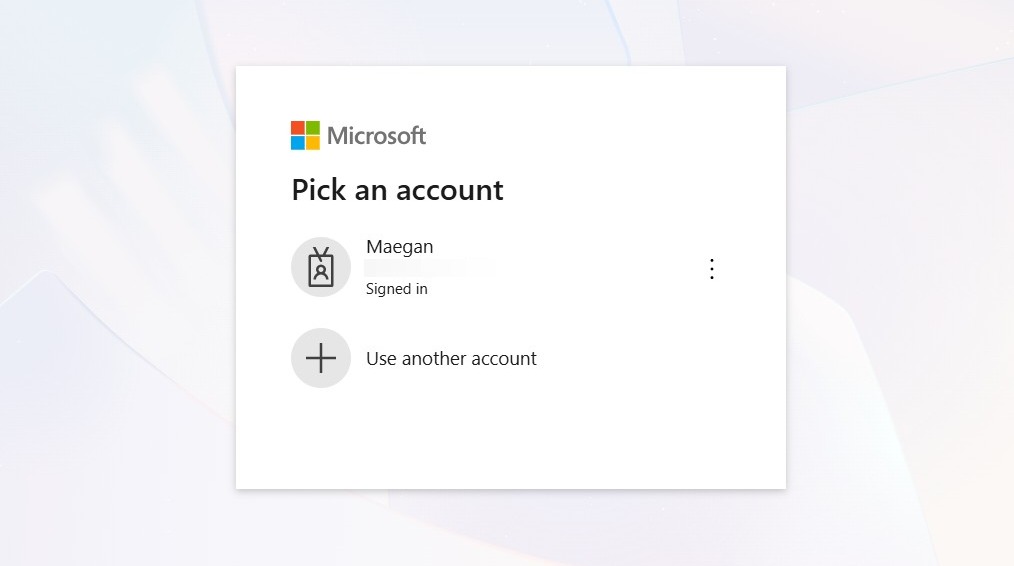Click blank white area below Use another account

(x=511, y=440)
